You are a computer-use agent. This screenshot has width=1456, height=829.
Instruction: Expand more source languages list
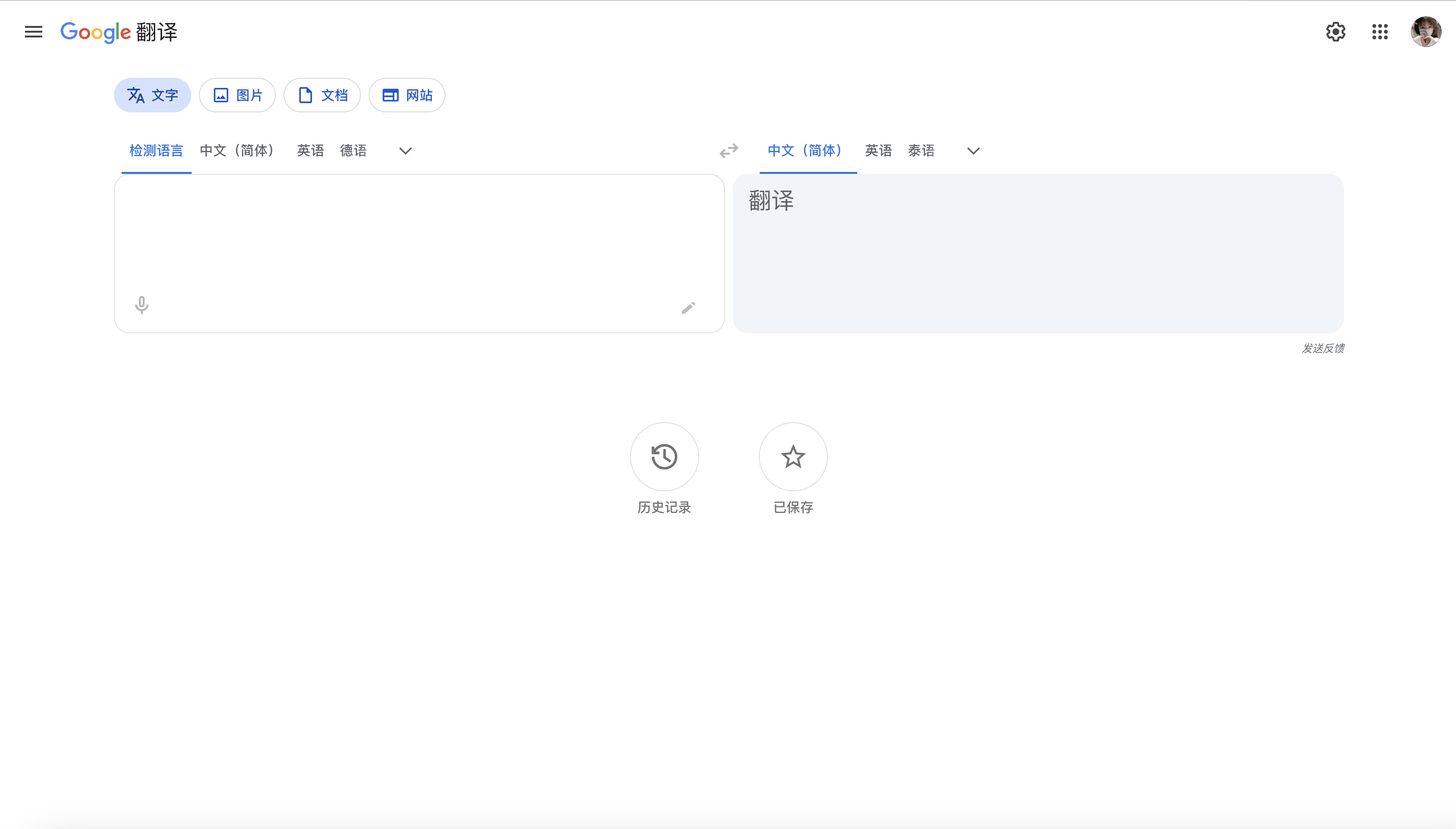click(x=405, y=151)
